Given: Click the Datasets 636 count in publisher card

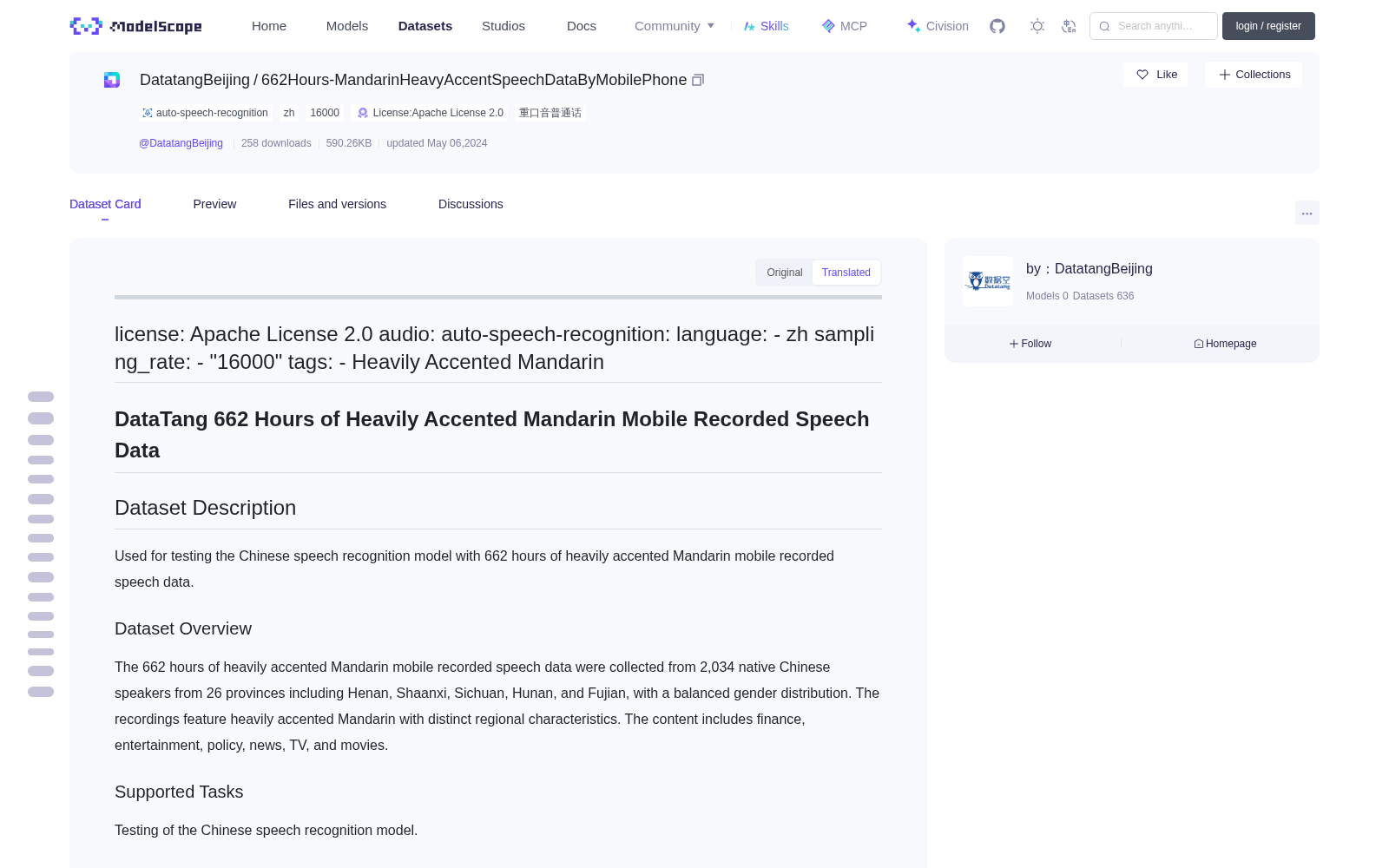Looking at the screenshot, I should [x=1103, y=296].
